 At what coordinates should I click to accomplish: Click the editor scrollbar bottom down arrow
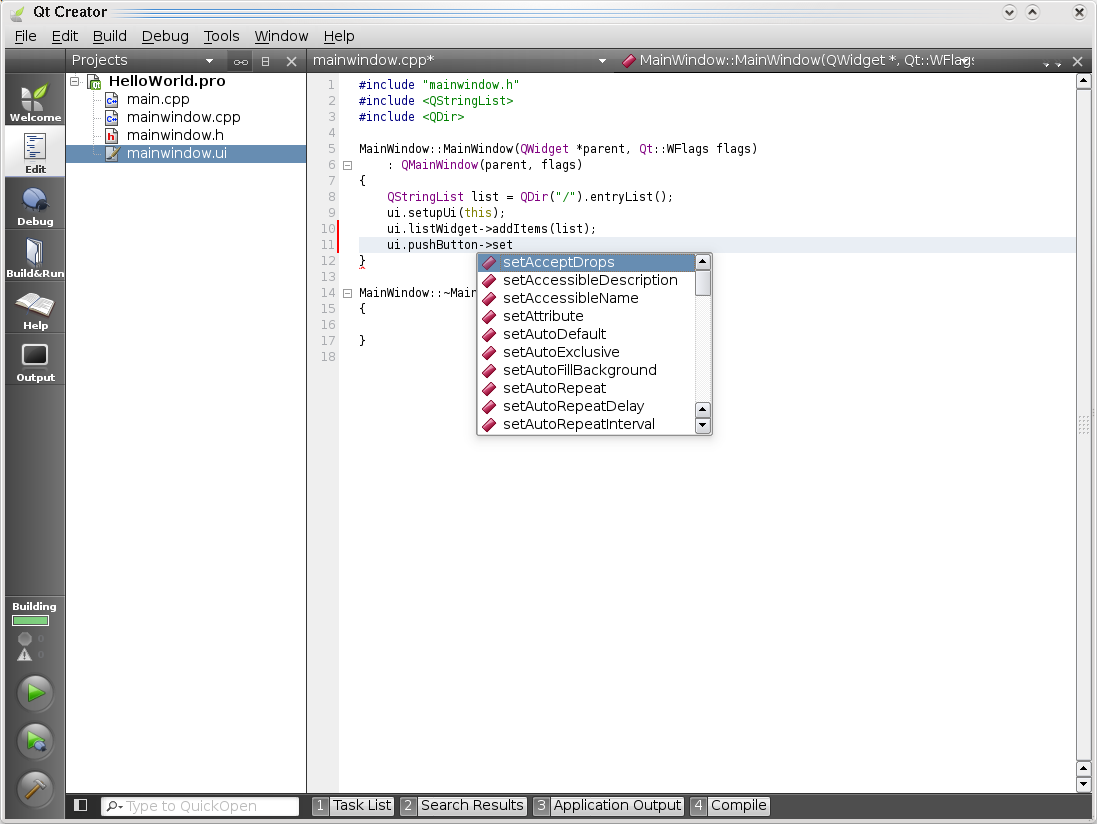tap(1083, 784)
